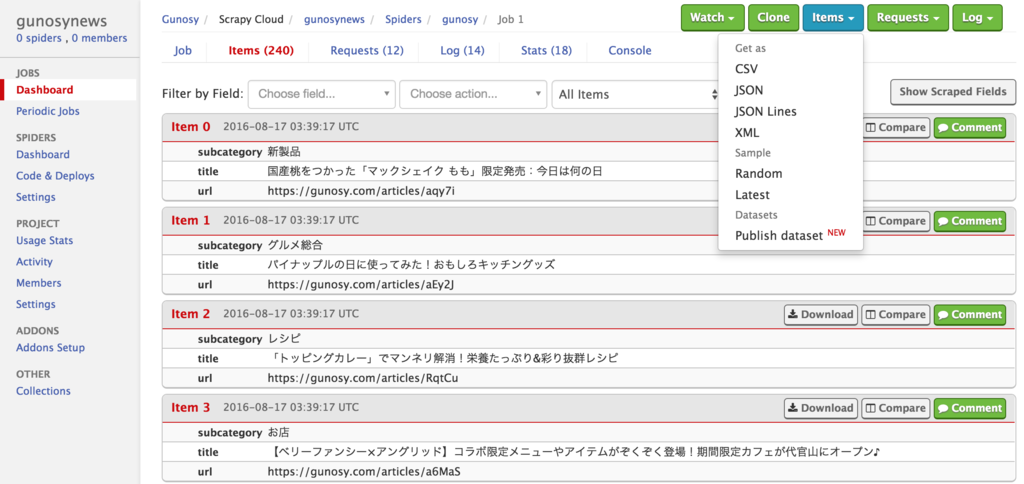Open Activity in sidebar
Screen dimensions: 1024x484
[x=34, y=261]
